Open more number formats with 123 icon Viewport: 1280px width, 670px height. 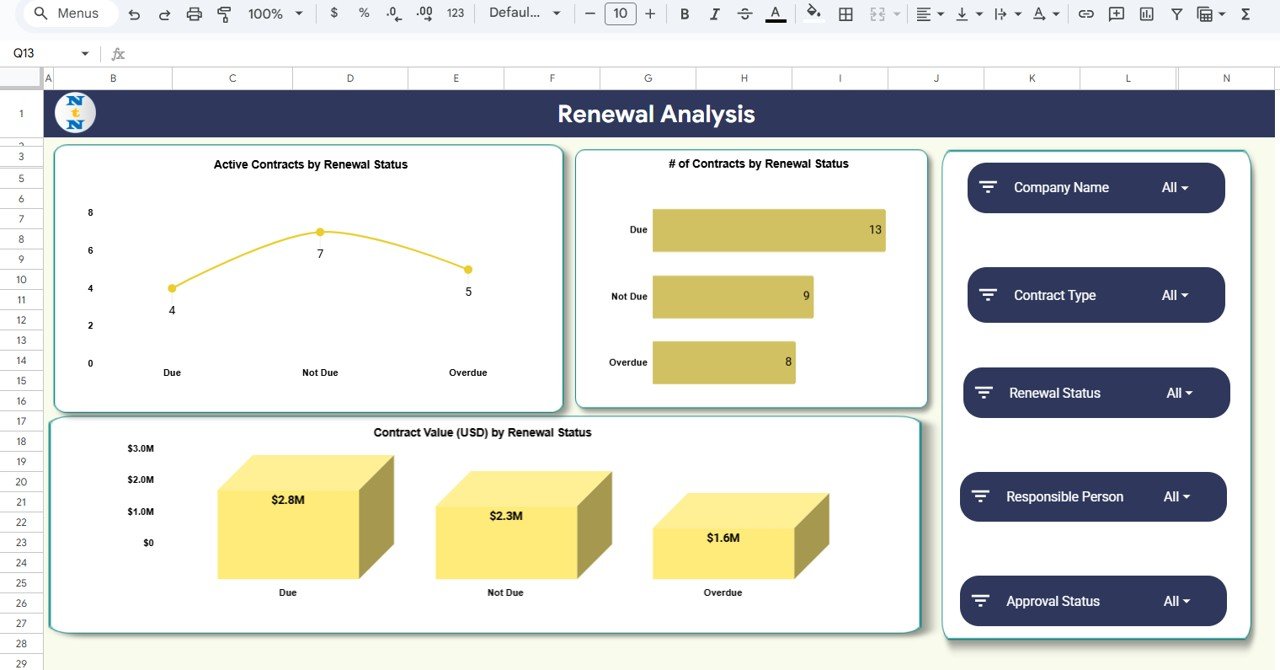coord(455,14)
